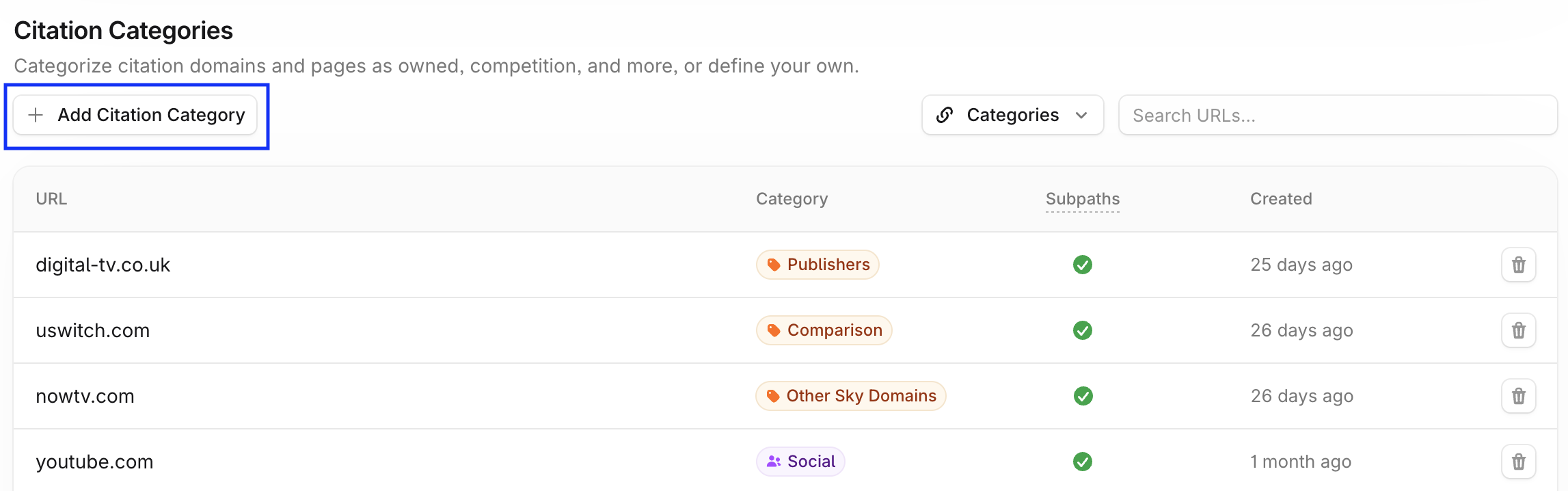The height and width of the screenshot is (491, 1568).
Task: Delete the digital-tv.co.uk row
Action: [1518, 265]
